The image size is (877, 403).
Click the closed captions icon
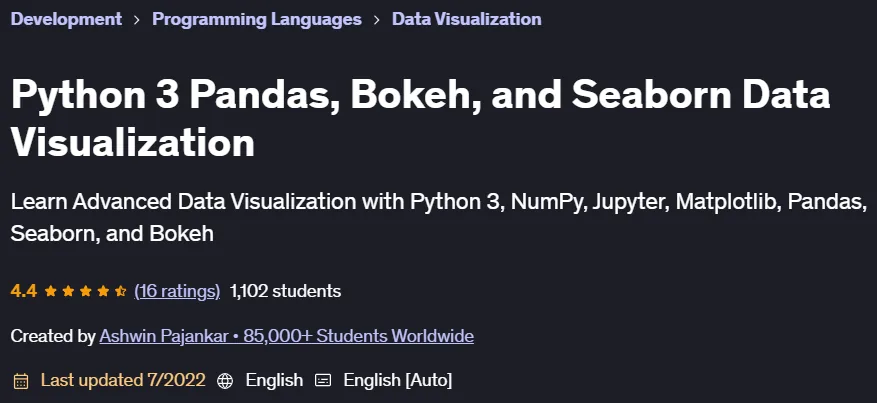(323, 381)
